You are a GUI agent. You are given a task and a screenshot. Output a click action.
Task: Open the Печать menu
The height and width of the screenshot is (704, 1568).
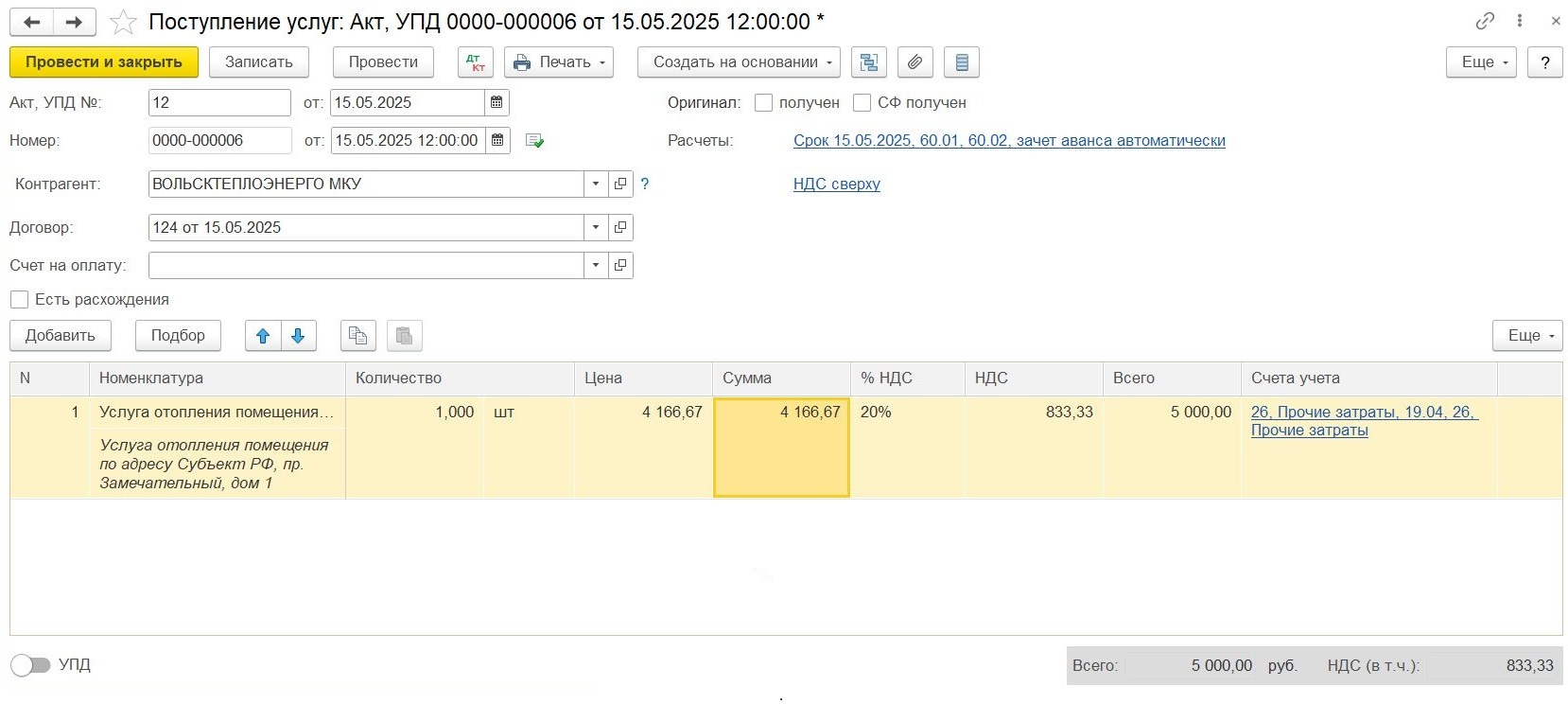click(559, 62)
